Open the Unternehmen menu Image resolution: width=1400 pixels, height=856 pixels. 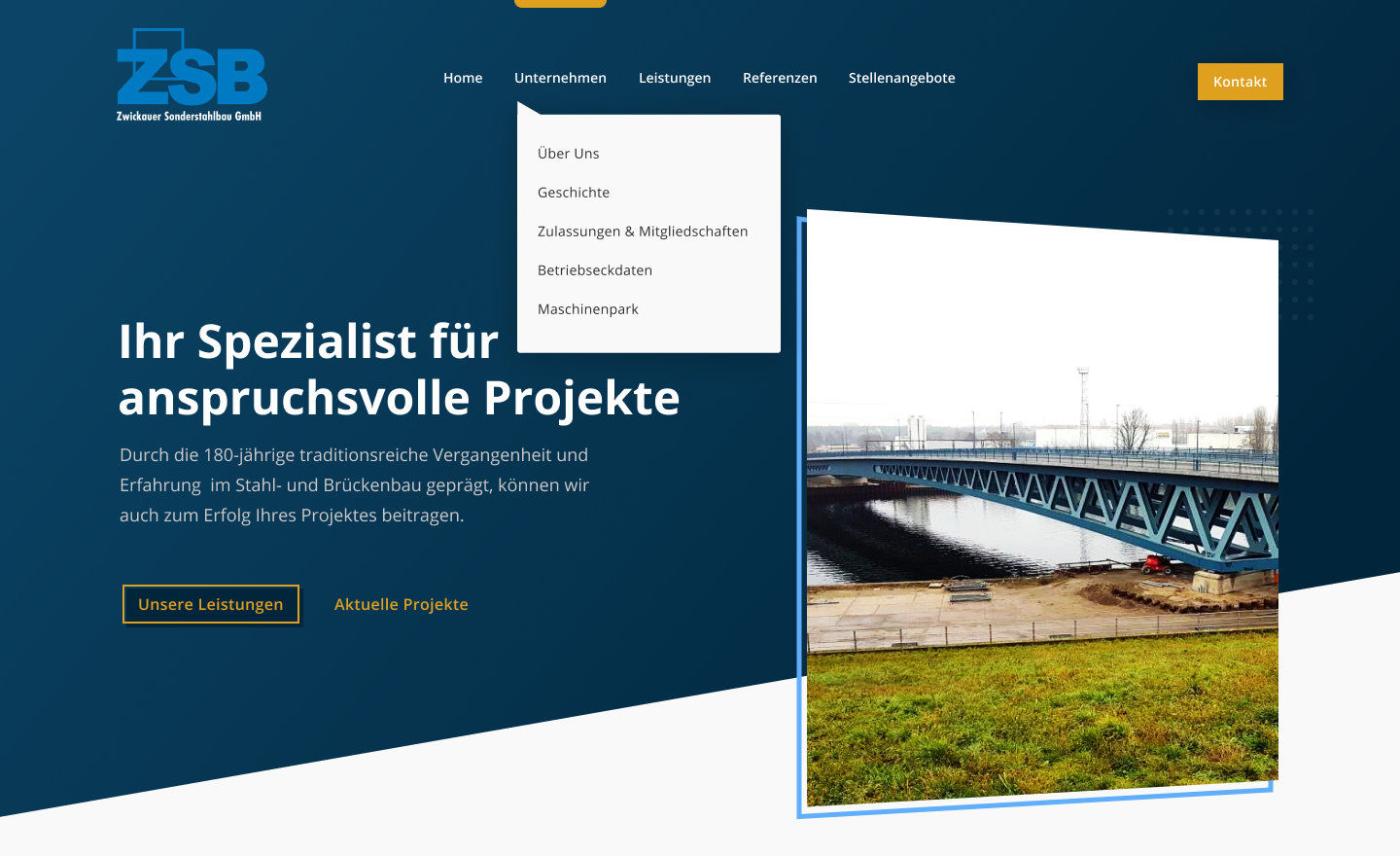coord(560,78)
